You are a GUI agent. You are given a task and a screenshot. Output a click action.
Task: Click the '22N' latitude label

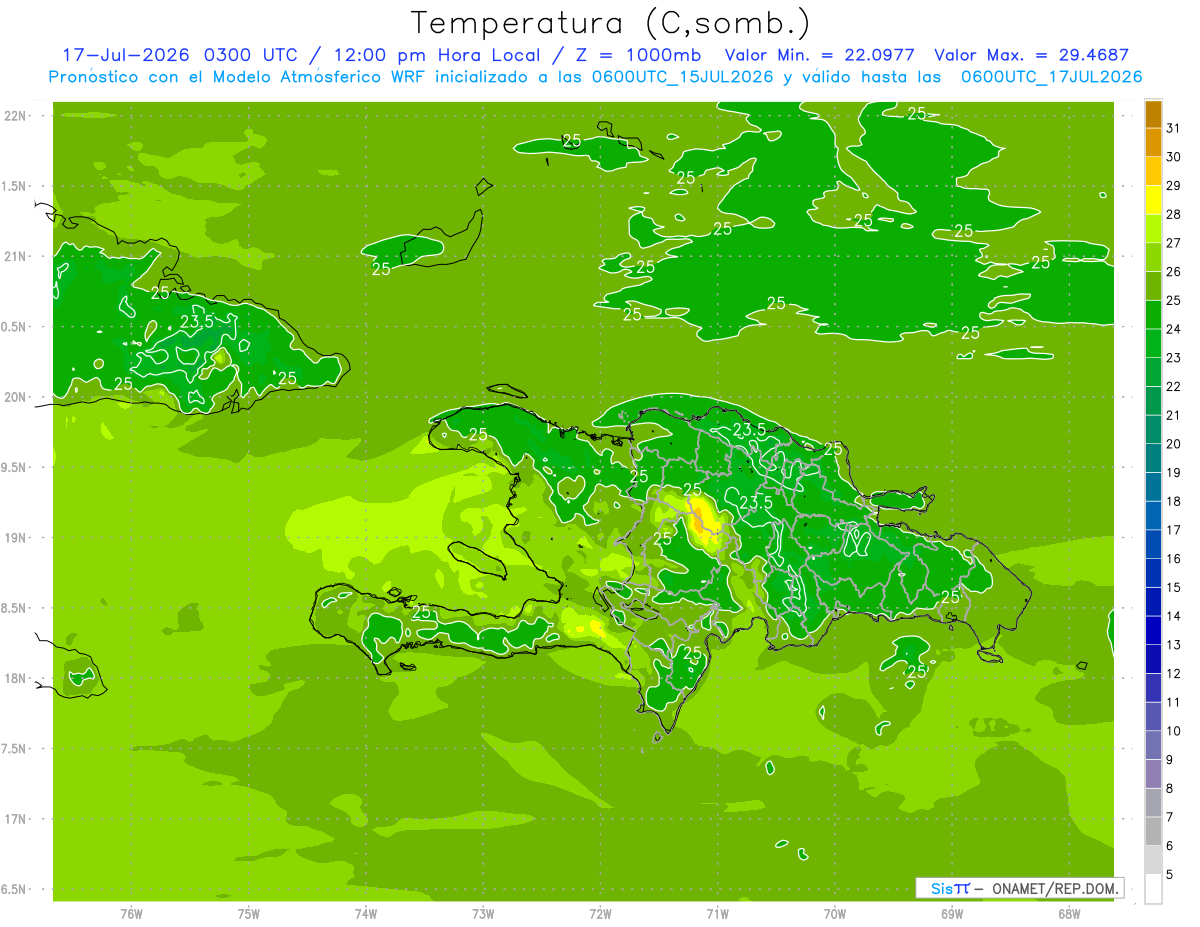point(14,115)
